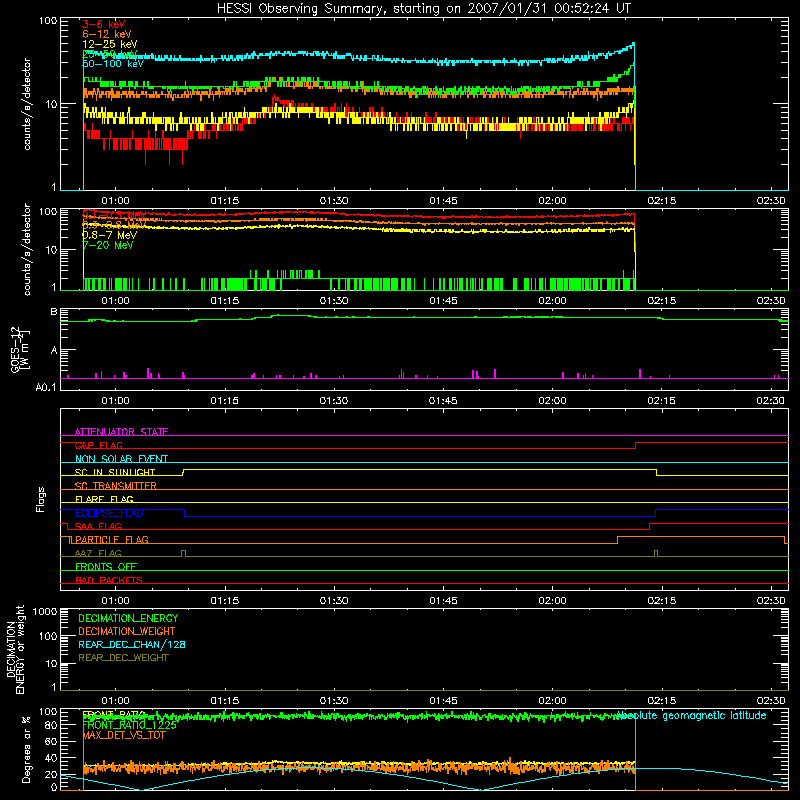
Task: Click the cyan 50-100 keV legend label
Action: 113,64
